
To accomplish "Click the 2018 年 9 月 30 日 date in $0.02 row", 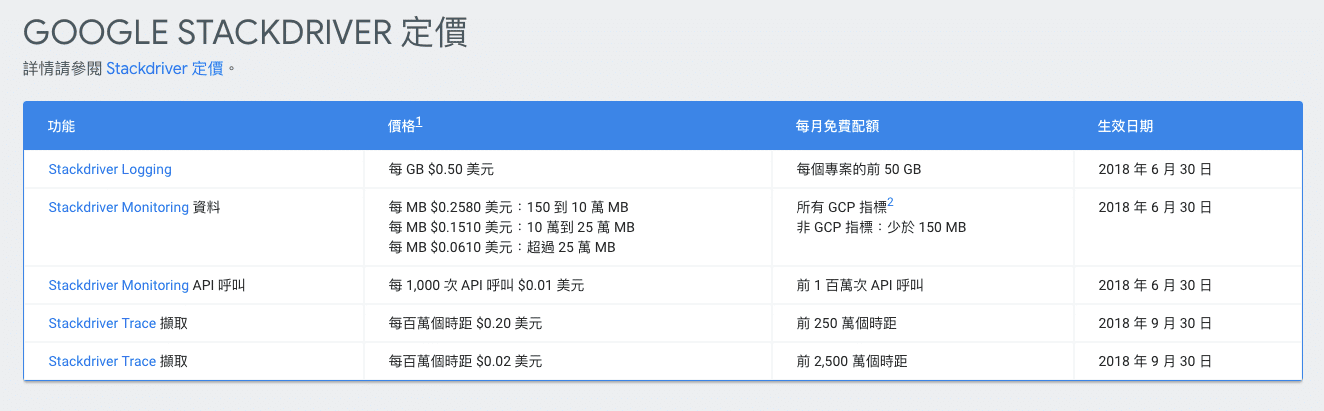I will coord(1155,361).
